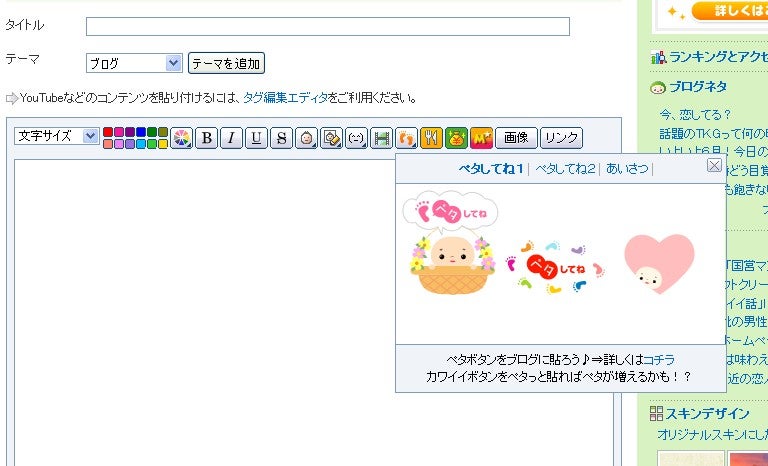This screenshot has width=768, height=466.
Task: Pick the dark green color swatch
Action: click(152, 132)
